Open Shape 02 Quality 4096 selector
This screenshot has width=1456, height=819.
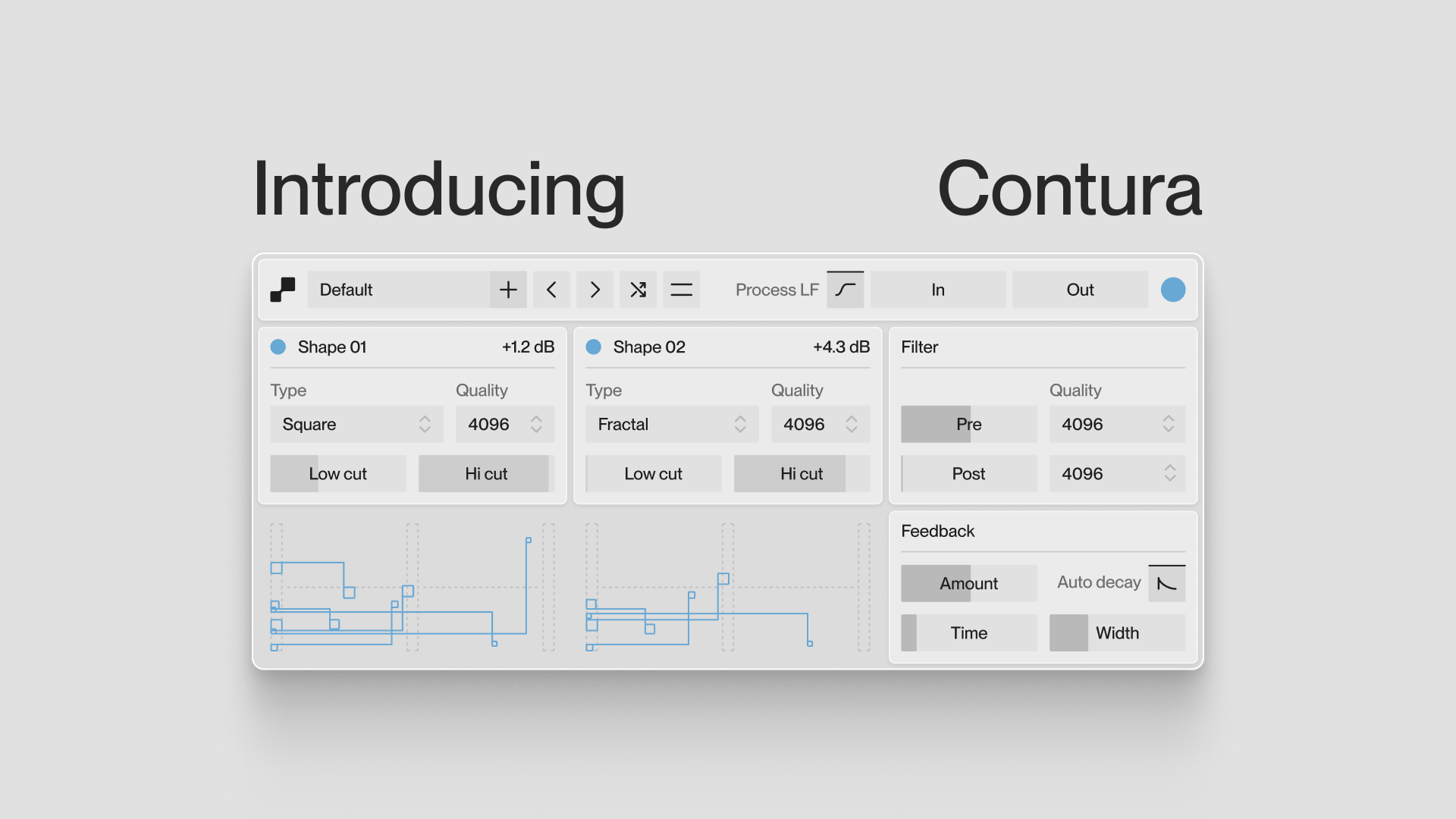click(821, 424)
